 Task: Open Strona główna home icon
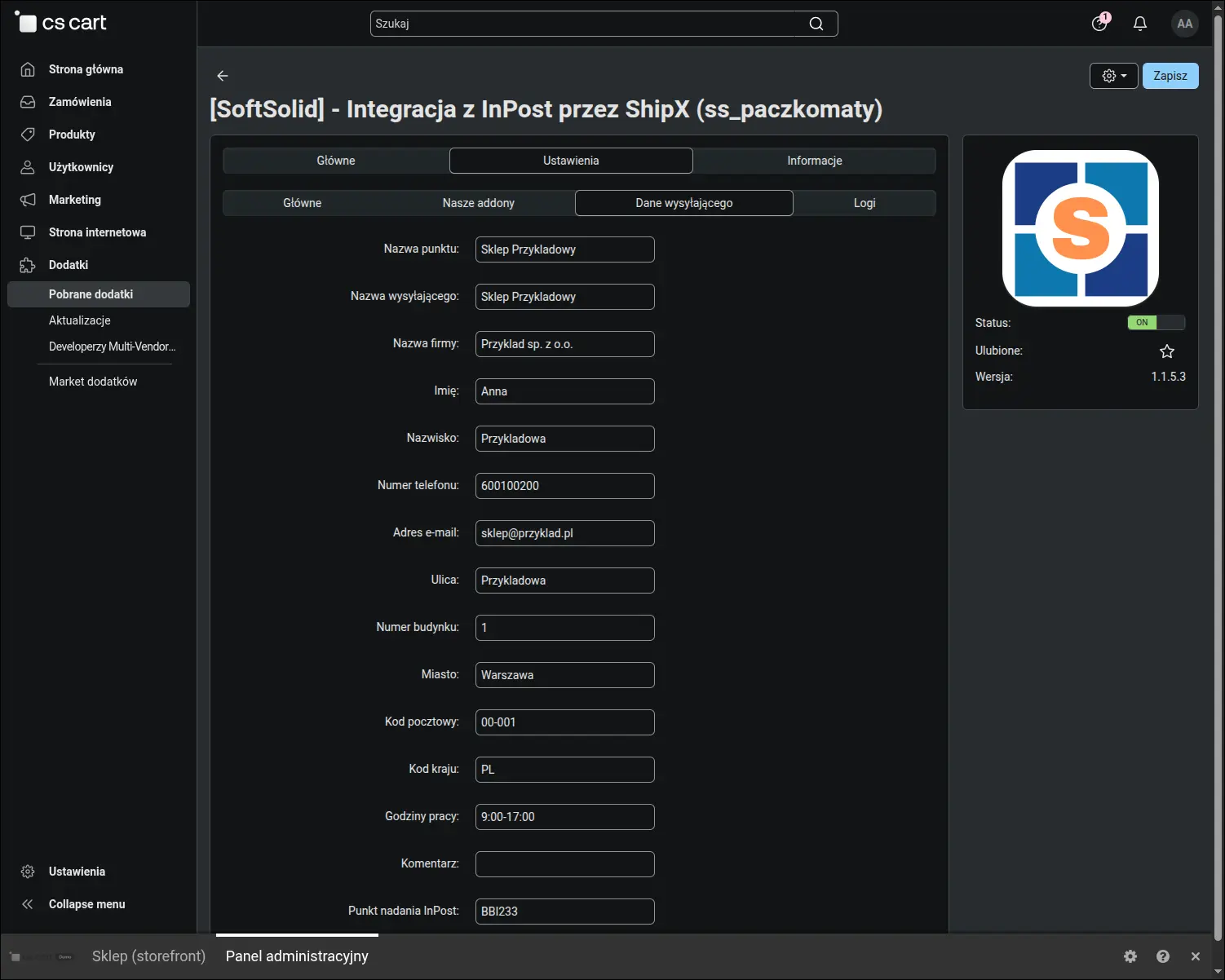[x=28, y=69]
